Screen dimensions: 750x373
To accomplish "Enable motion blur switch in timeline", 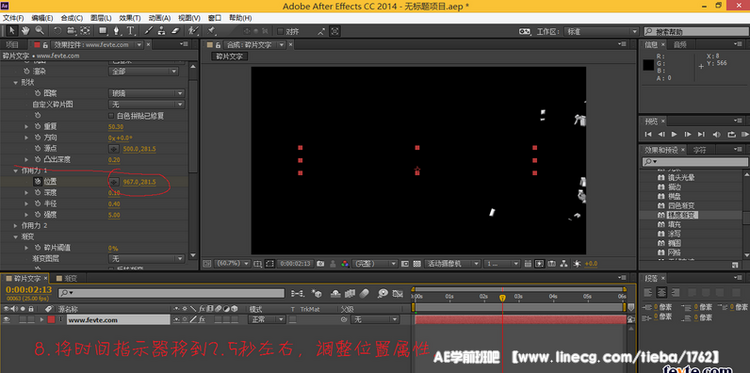I will [x=364, y=293].
